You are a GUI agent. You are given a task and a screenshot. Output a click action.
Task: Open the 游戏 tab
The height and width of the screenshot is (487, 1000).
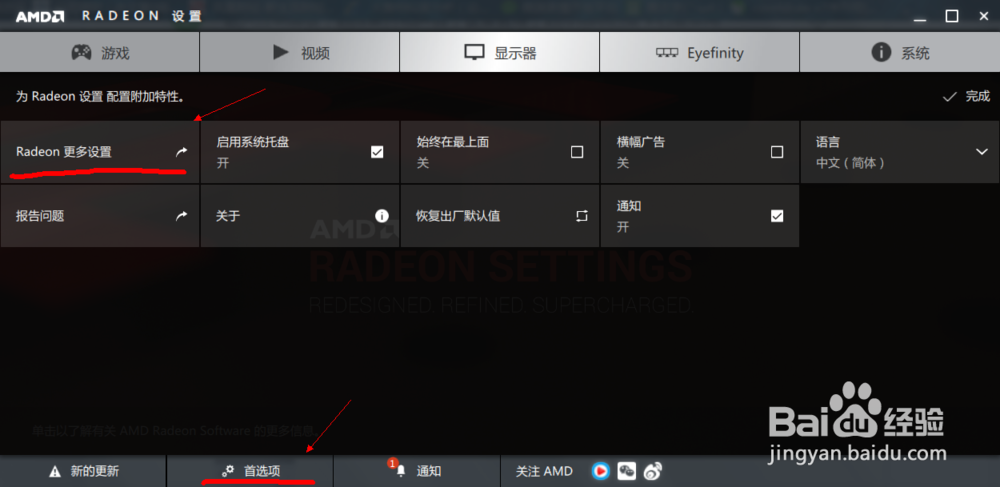99,52
